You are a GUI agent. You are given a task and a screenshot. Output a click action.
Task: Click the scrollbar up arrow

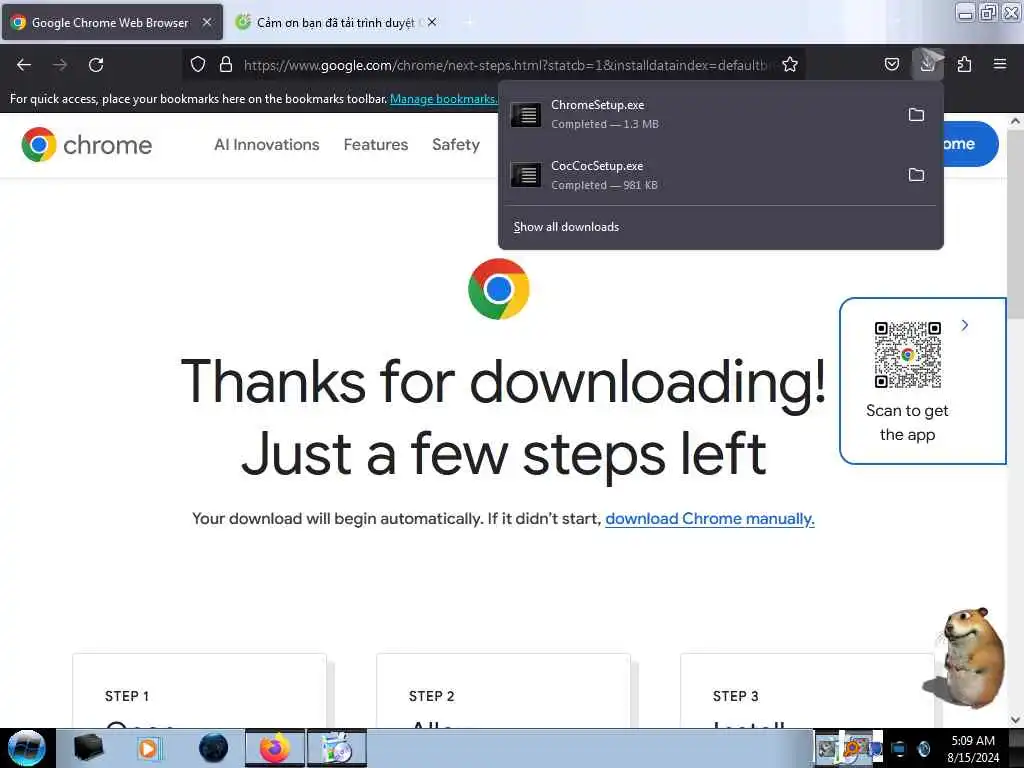coord(1015,121)
